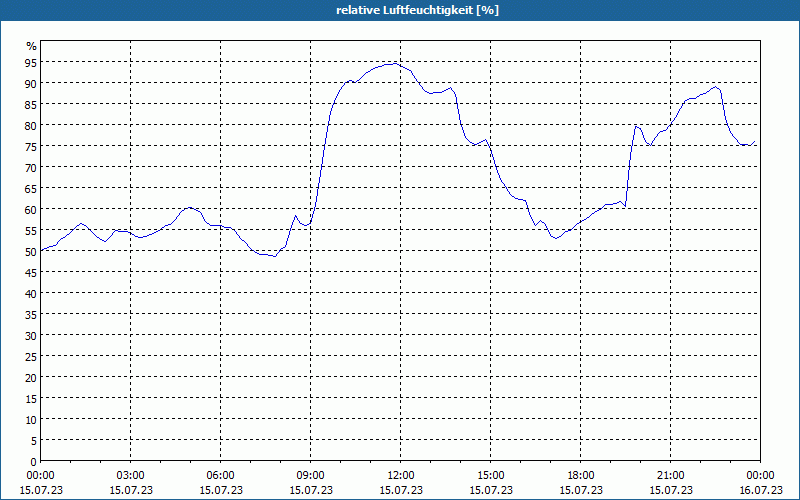
Task: Pick the 18:00 time axis label
Action: pos(581,476)
